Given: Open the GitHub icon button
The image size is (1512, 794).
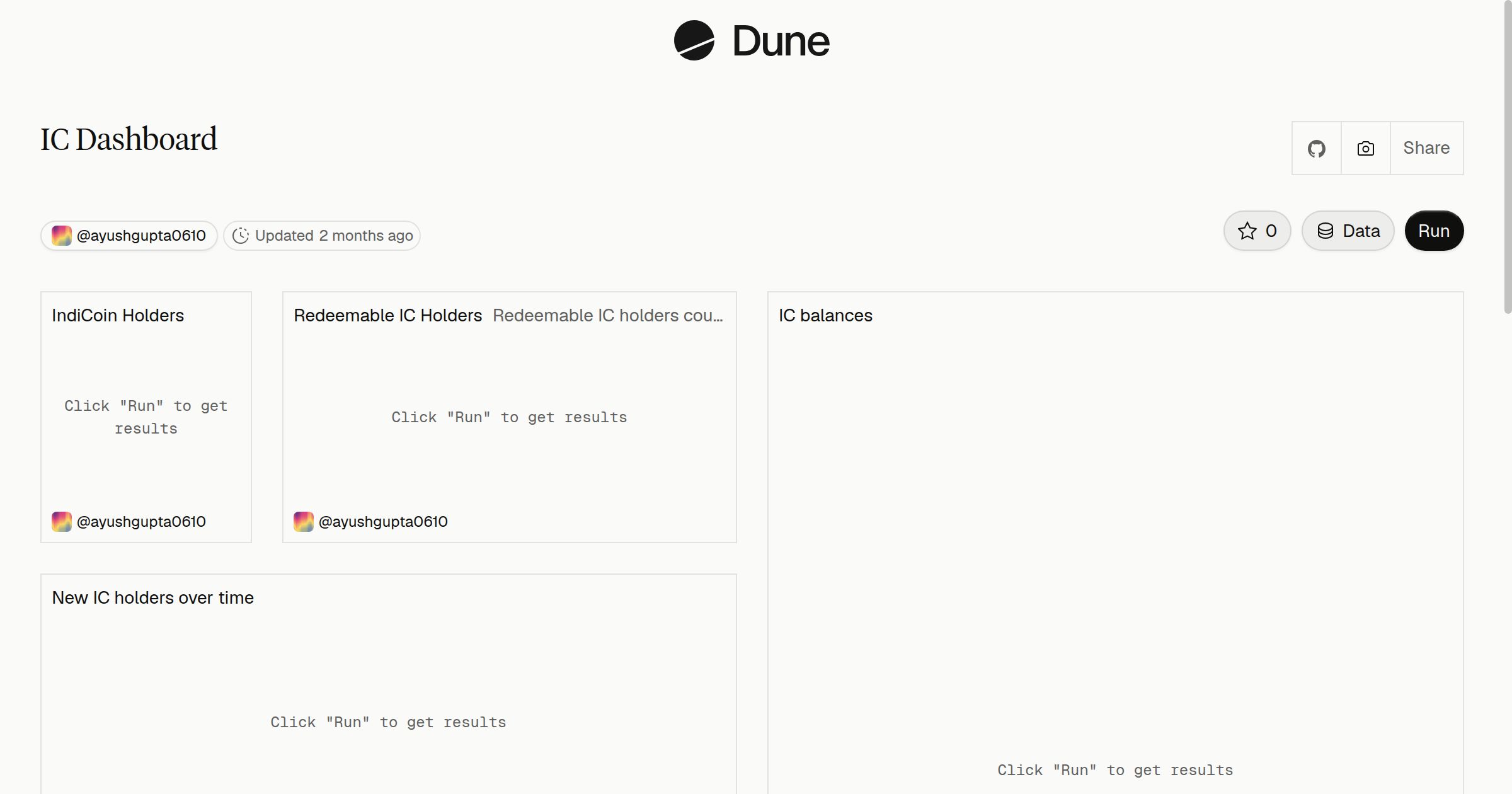Looking at the screenshot, I should (1316, 148).
